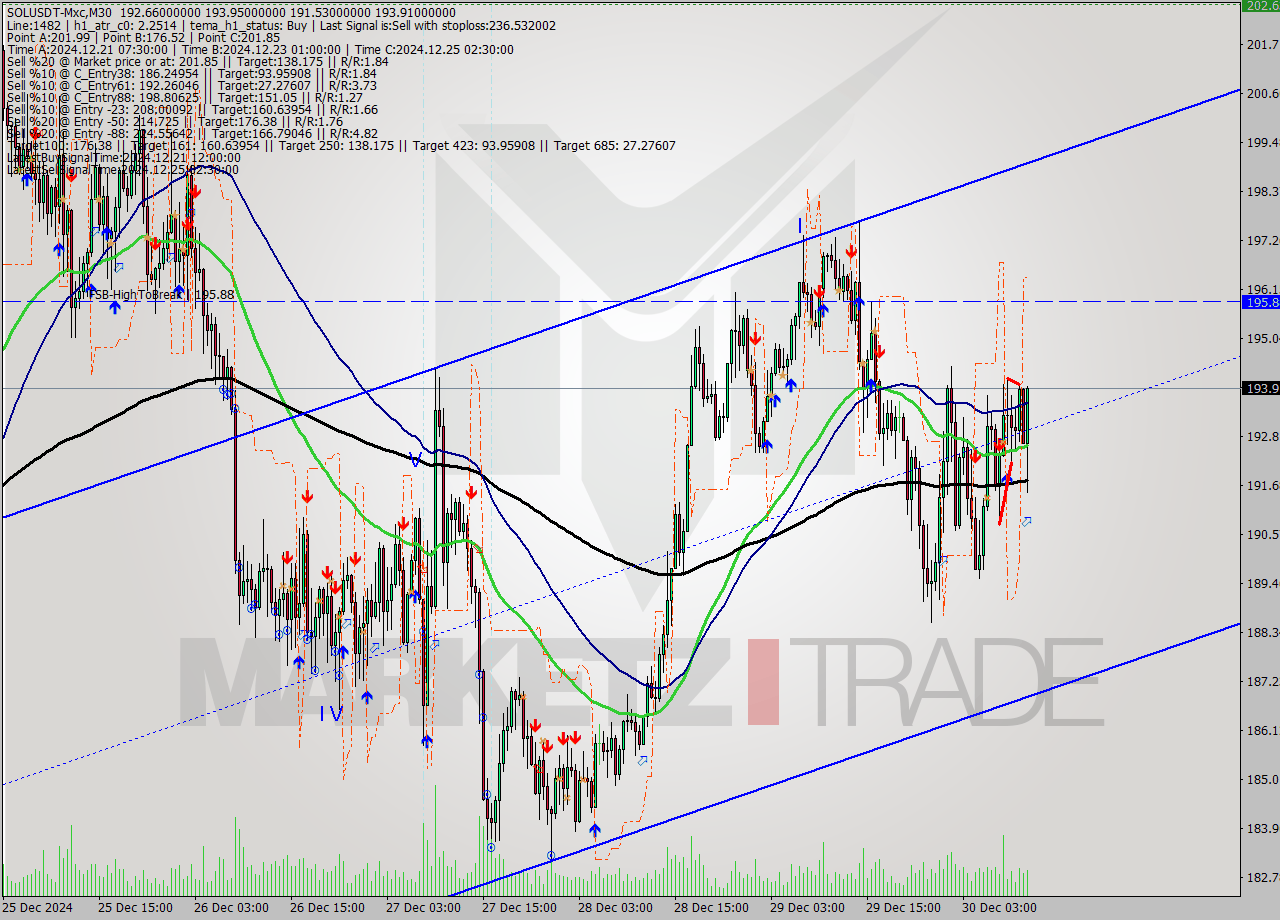
Task: Select the 200.6 price axis label
Action: pos(1262,93)
